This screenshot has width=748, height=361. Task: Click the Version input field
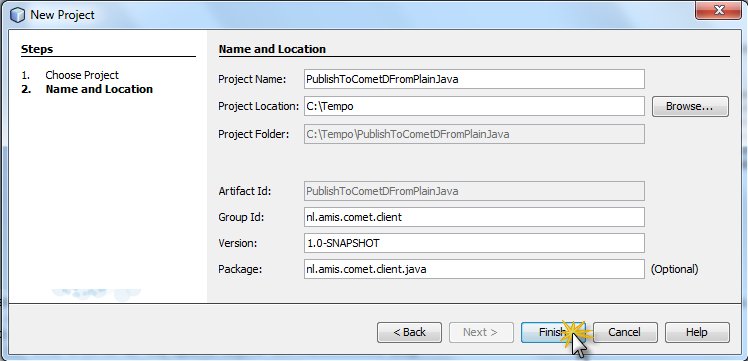tap(474, 243)
